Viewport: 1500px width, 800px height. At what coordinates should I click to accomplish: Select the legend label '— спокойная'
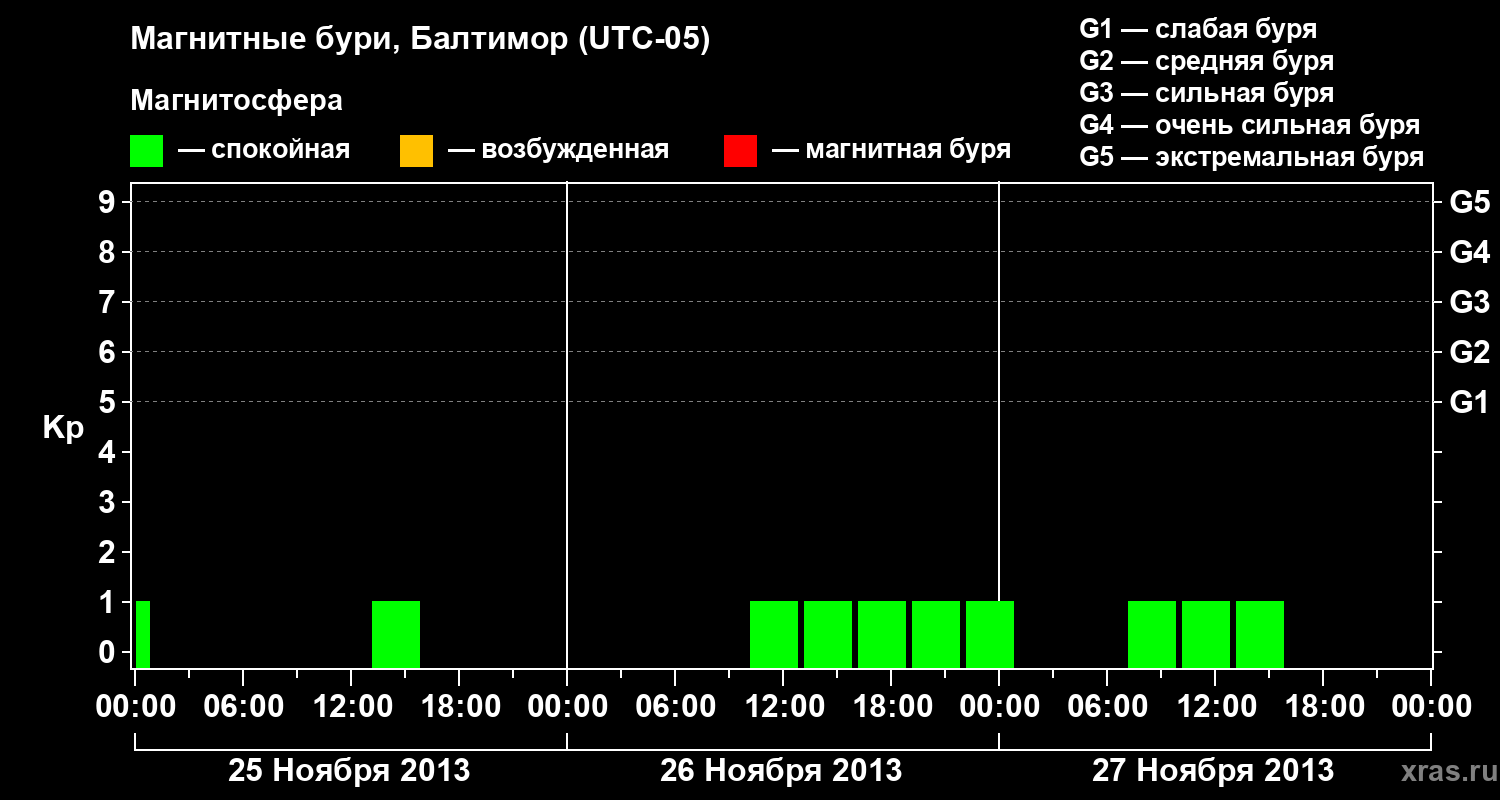[x=264, y=150]
